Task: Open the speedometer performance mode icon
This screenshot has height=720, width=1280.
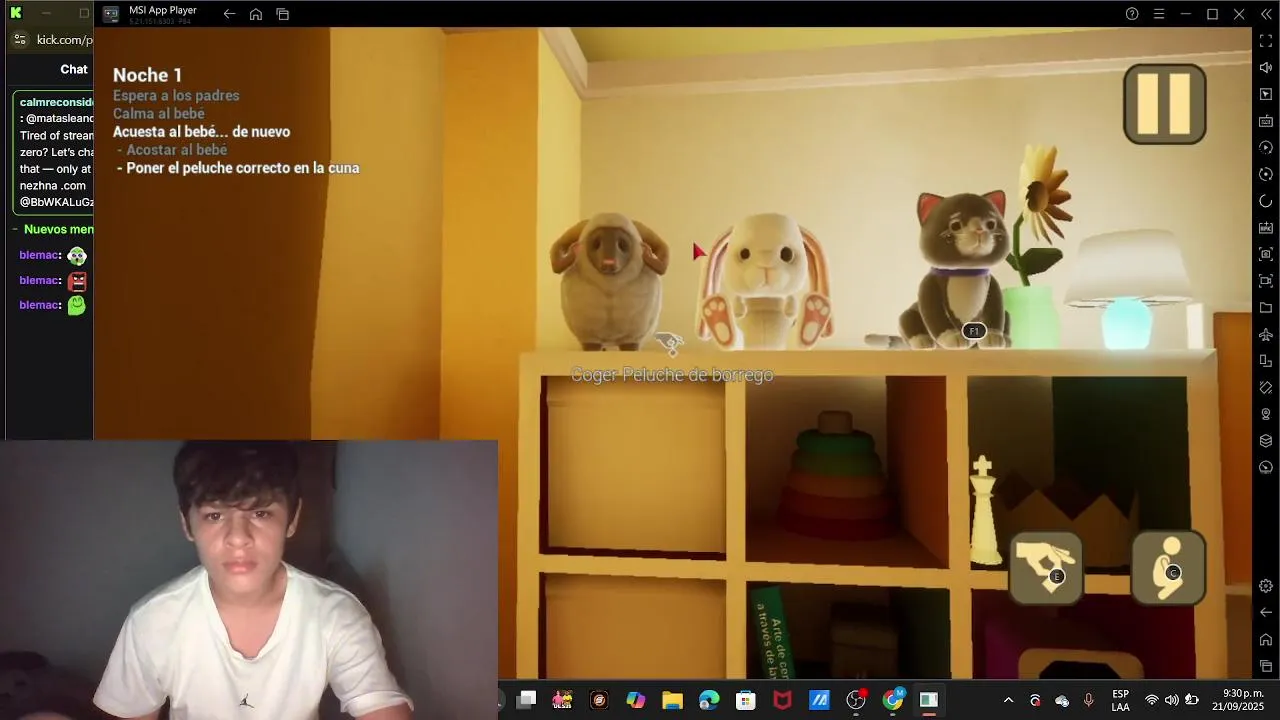Action: pyautogui.click(x=1266, y=467)
